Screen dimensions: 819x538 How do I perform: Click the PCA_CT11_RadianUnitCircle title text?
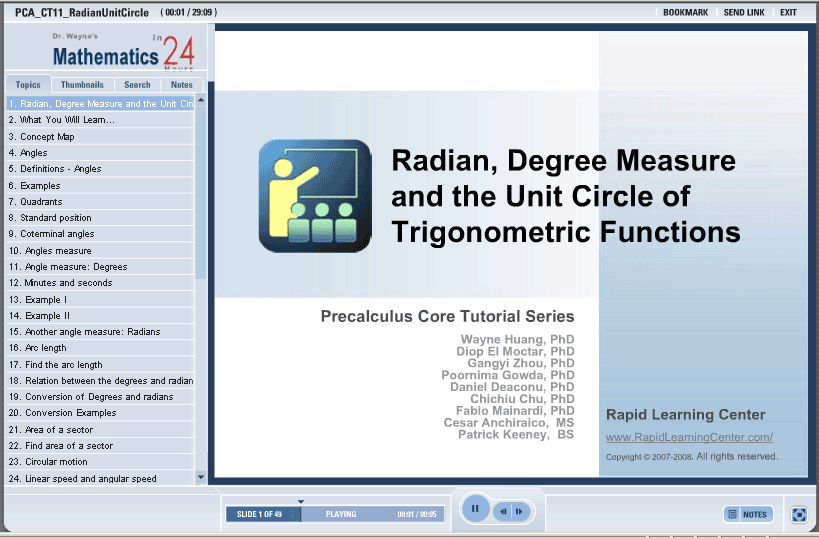coord(82,13)
